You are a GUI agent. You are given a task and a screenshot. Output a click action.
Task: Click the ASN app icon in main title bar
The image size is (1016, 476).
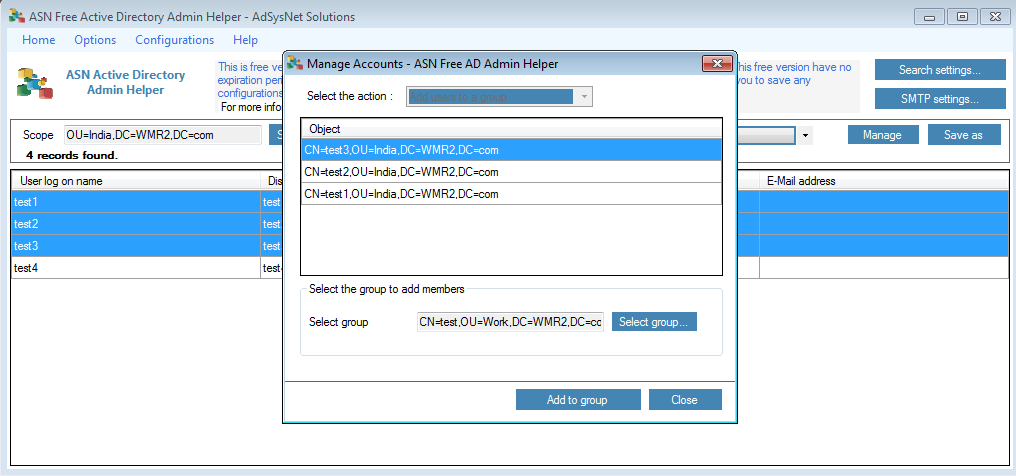pyautogui.click(x=17, y=17)
